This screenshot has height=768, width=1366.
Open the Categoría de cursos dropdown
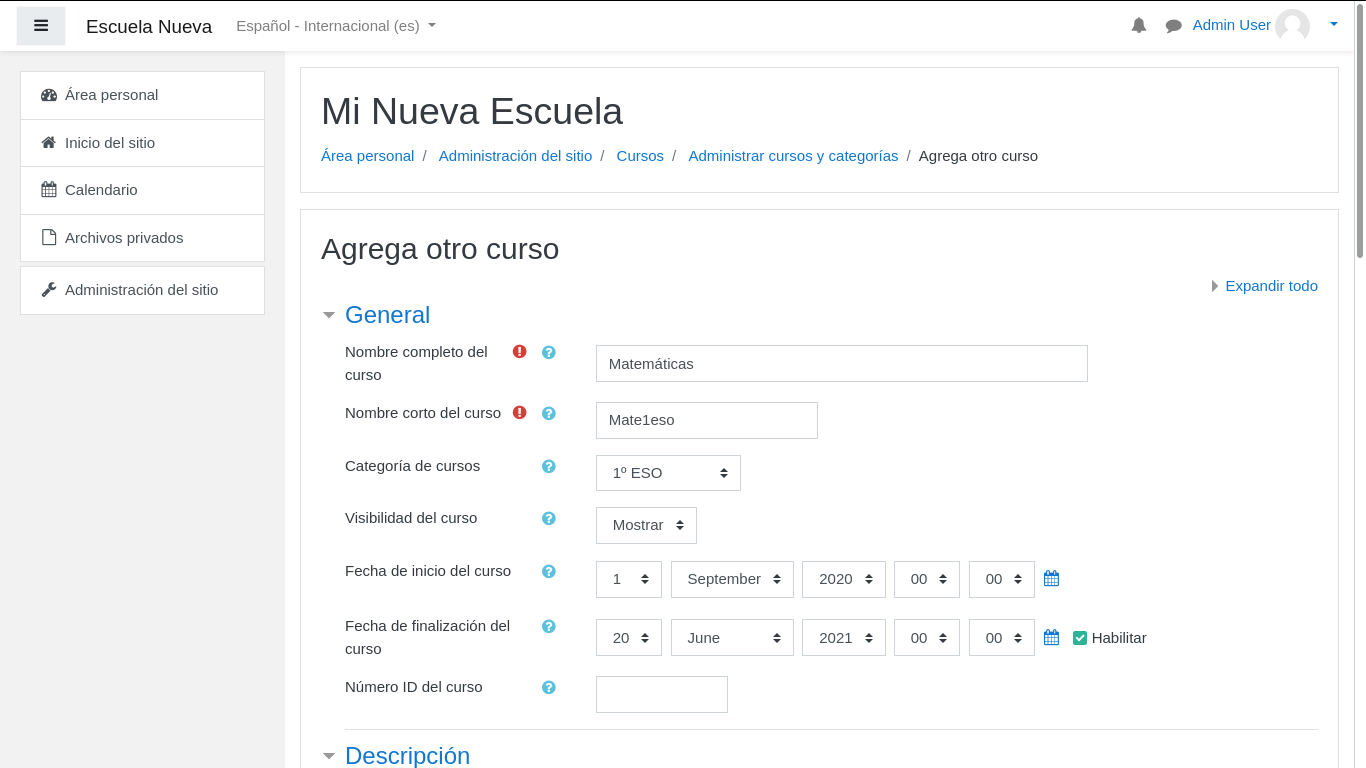(x=668, y=472)
